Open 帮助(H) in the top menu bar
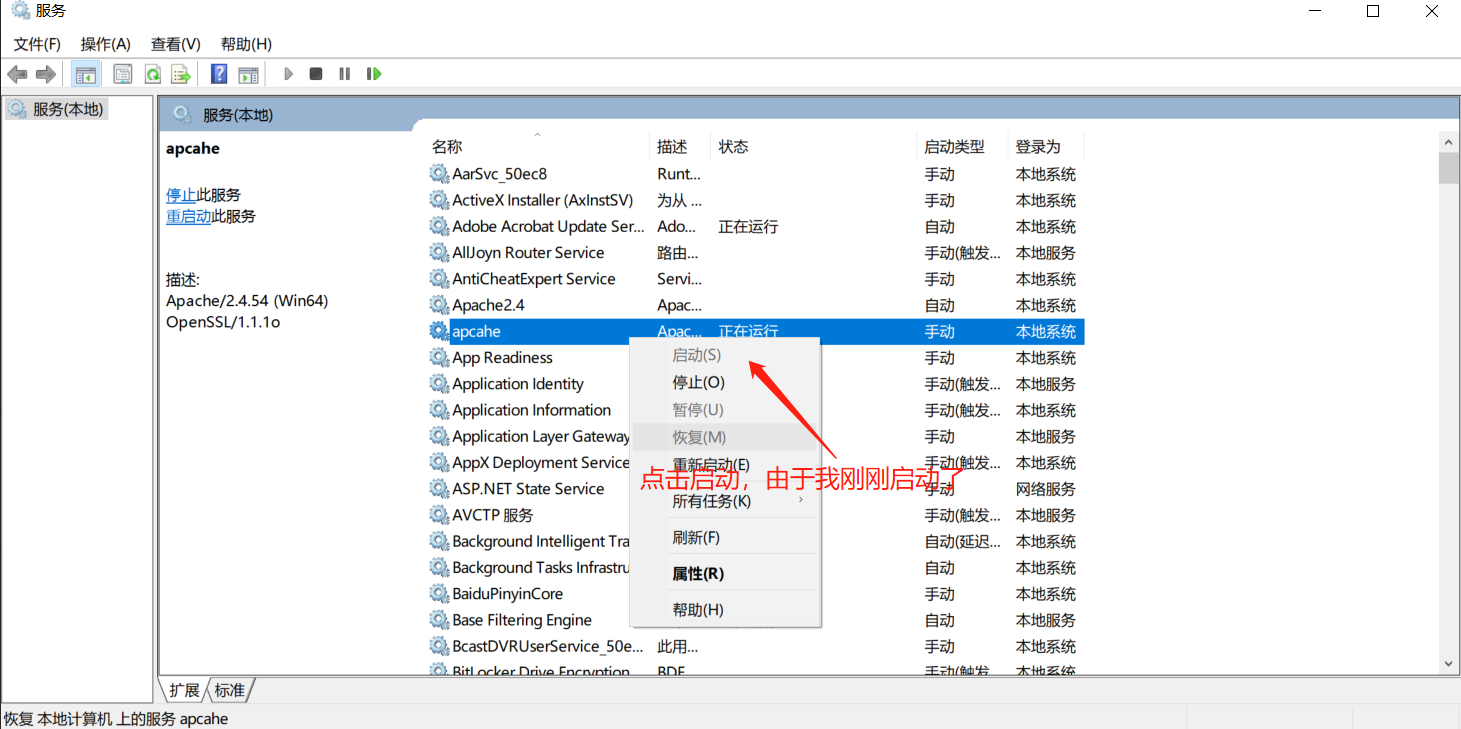 [x=246, y=44]
